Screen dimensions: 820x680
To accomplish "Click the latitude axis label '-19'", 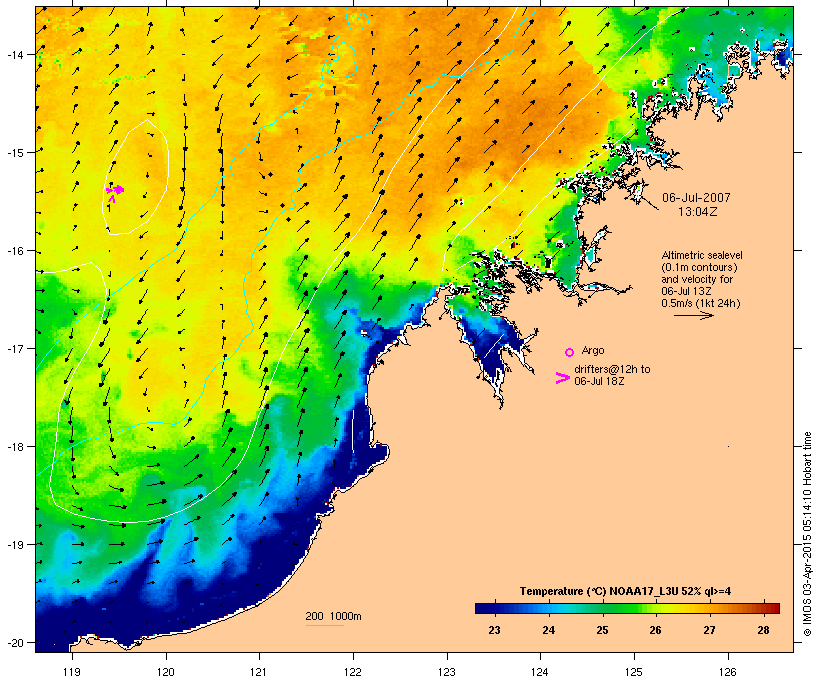I will (x=14, y=544).
